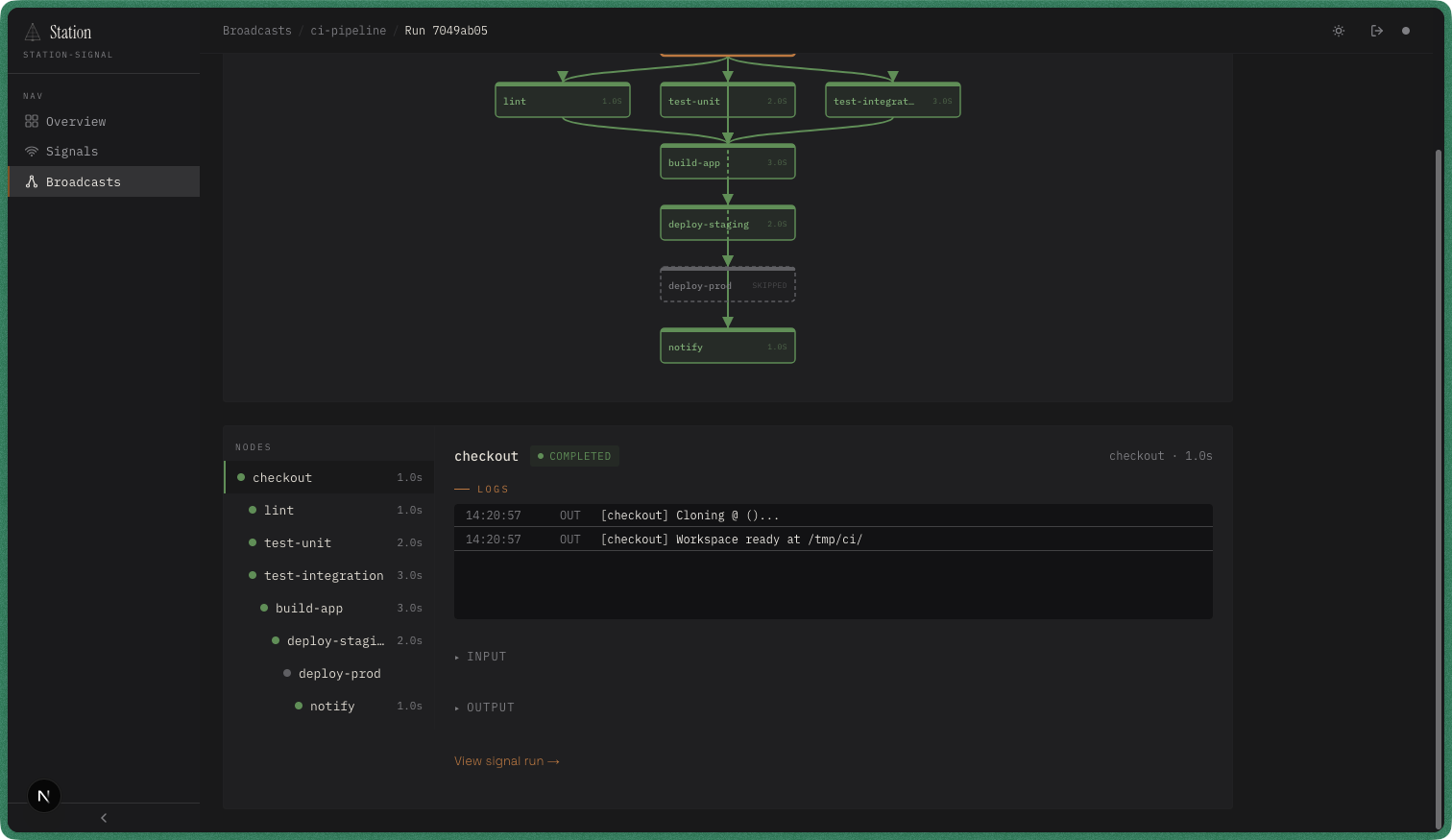This screenshot has height=840, width=1452.
Task: Click the Station logo triangle icon
Action: coord(32,31)
